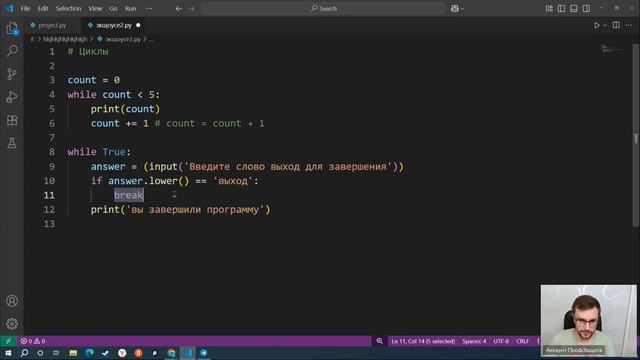Image resolution: width=640 pixels, height=360 pixels.
Task: Switch to the project.py tab
Action: (x=52, y=25)
